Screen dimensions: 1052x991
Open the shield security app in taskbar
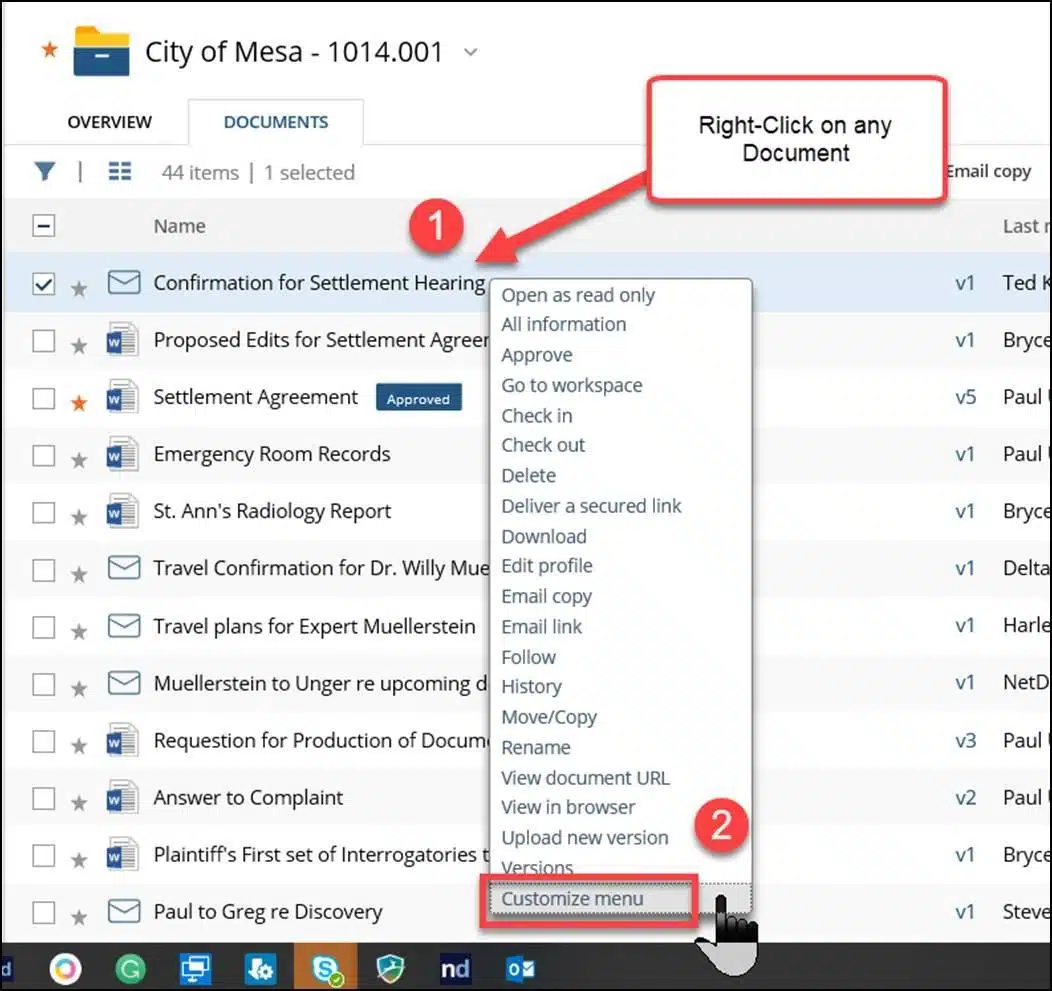[x=390, y=969]
